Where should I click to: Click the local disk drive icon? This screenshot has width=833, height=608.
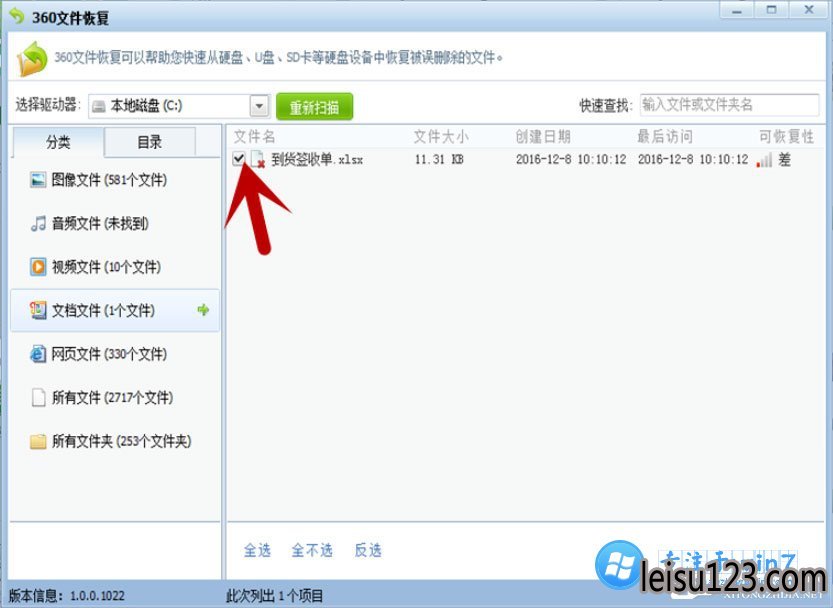pyautogui.click(x=98, y=106)
